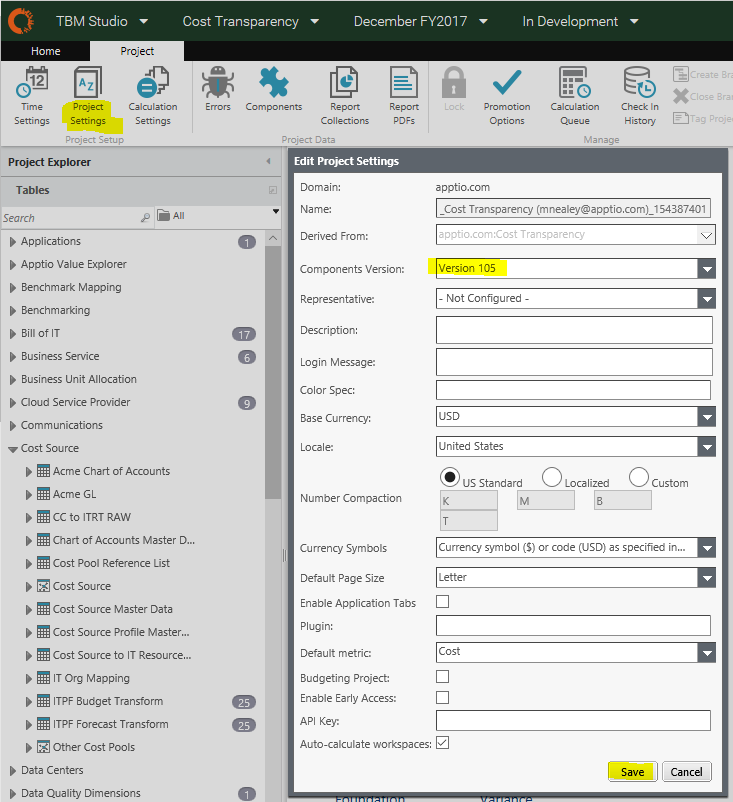Open Default Page Size dropdown
This screenshot has height=802, width=733.
[x=706, y=578]
